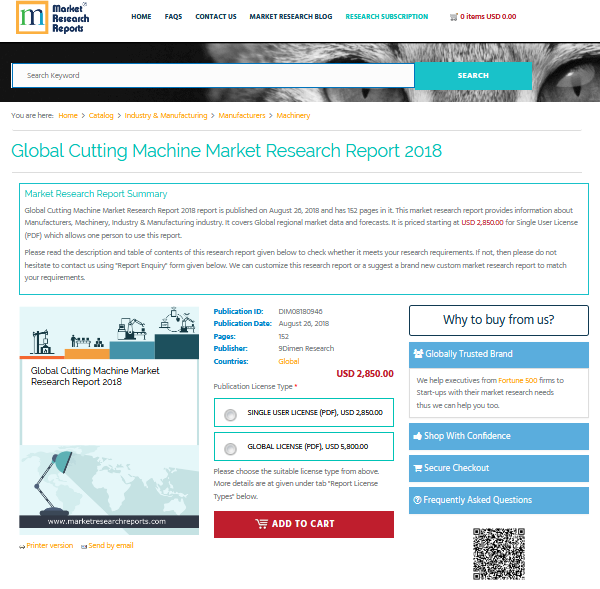Image resolution: width=600 pixels, height=589 pixels.
Task: Expand the Globally Trusted Brand section
Action: [499, 354]
